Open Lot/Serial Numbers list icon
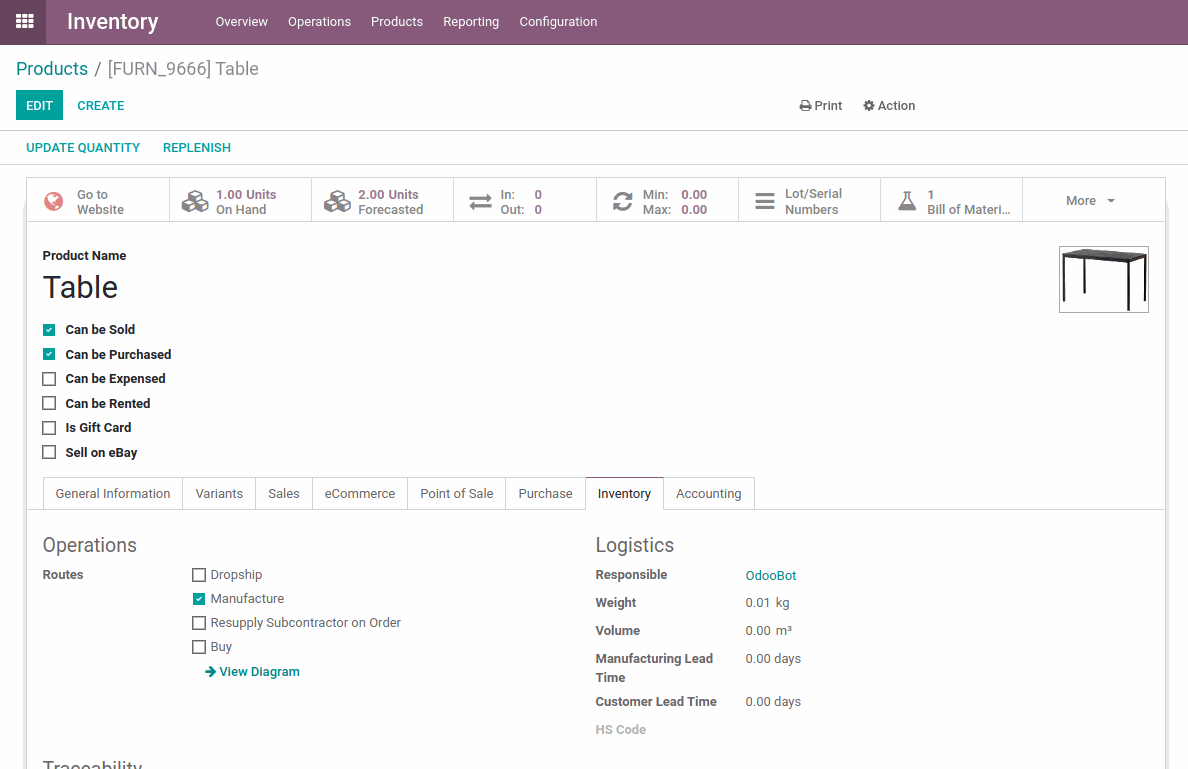Viewport: 1188px width, 769px height. pyautogui.click(x=765, y=201)
